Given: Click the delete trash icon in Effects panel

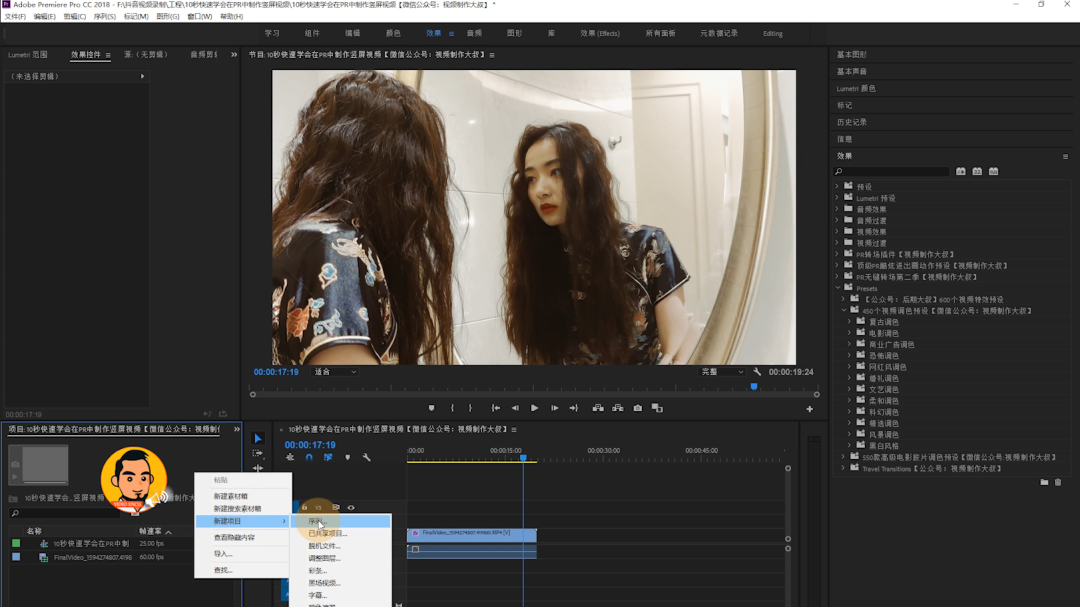Looking at the screenshot, I should coord(1058,483).
